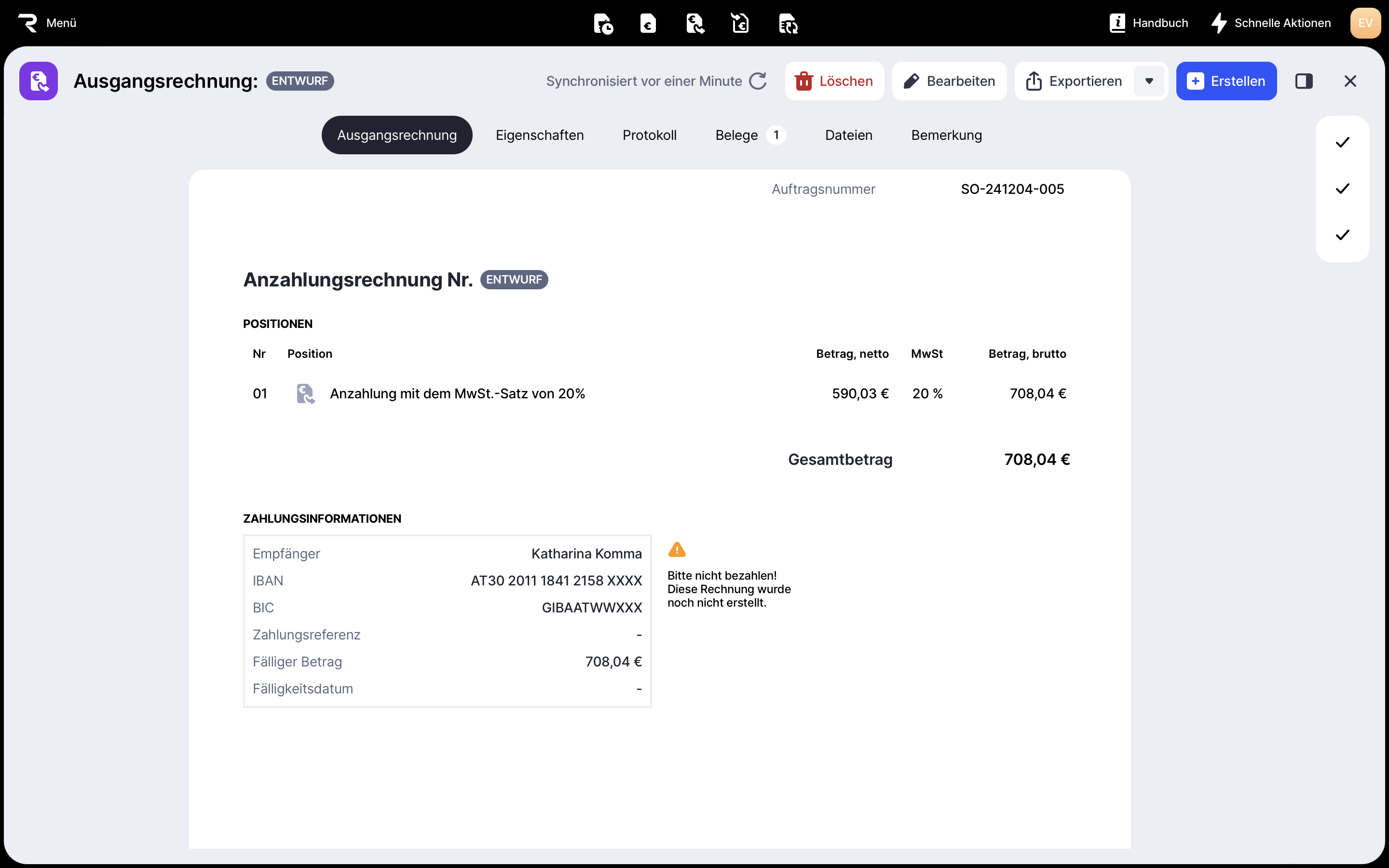Open the document-with-clock icon in top bar

pos(603,24)
